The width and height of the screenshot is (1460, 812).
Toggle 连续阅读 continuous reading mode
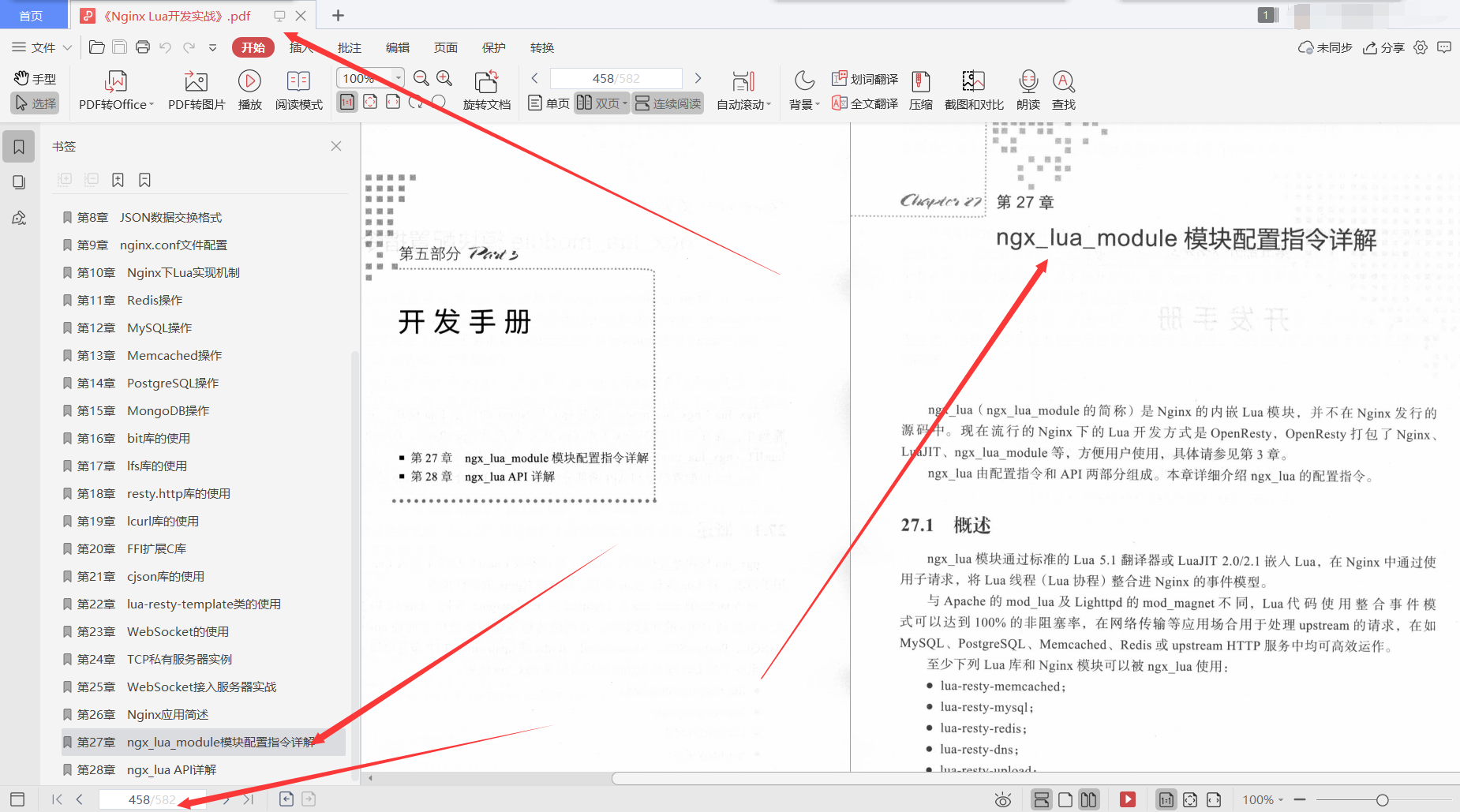pyautogui.click(x=668, y=103)
